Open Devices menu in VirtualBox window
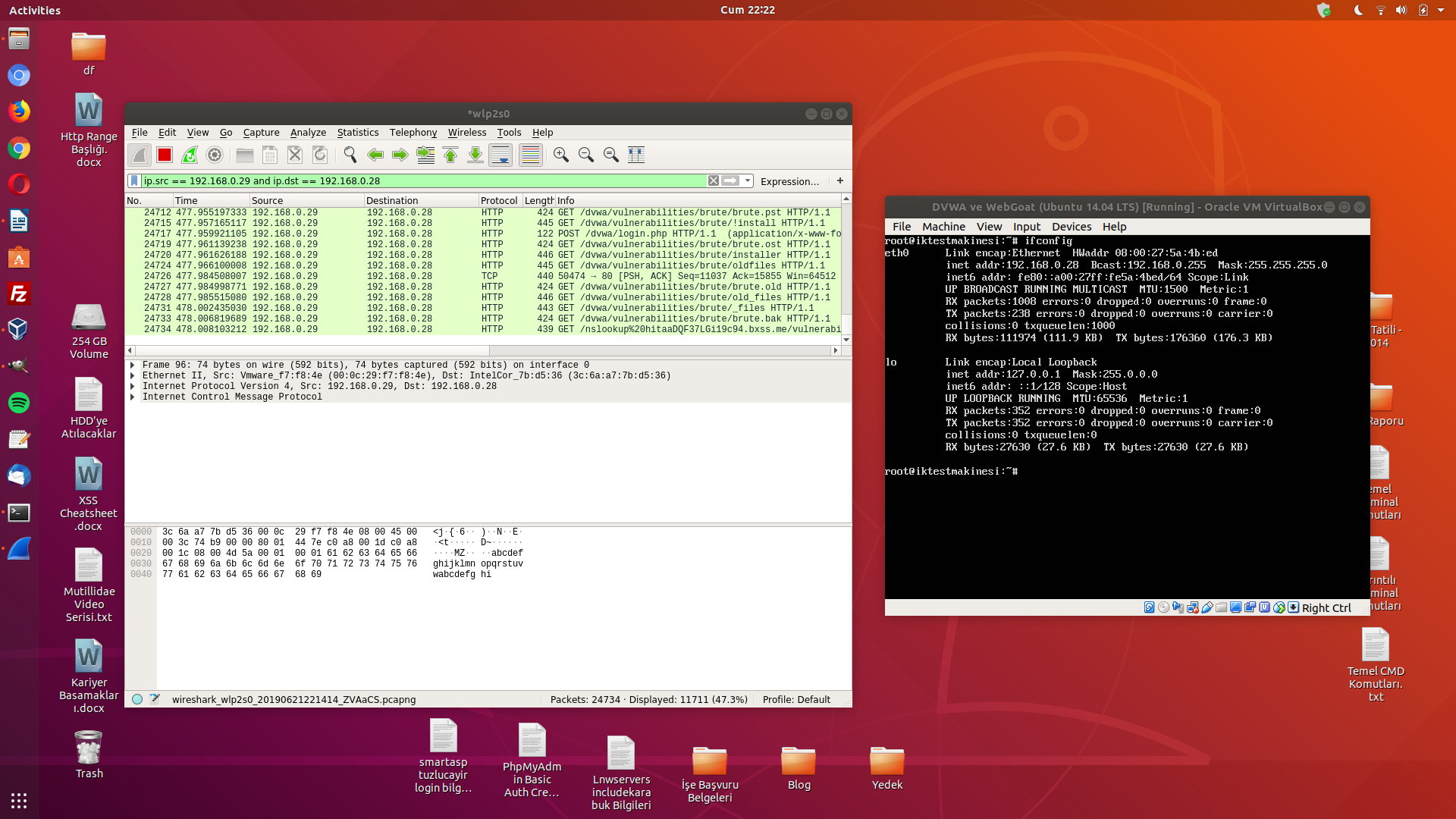Viewport: 1456px width, 819px height. 1071,227
